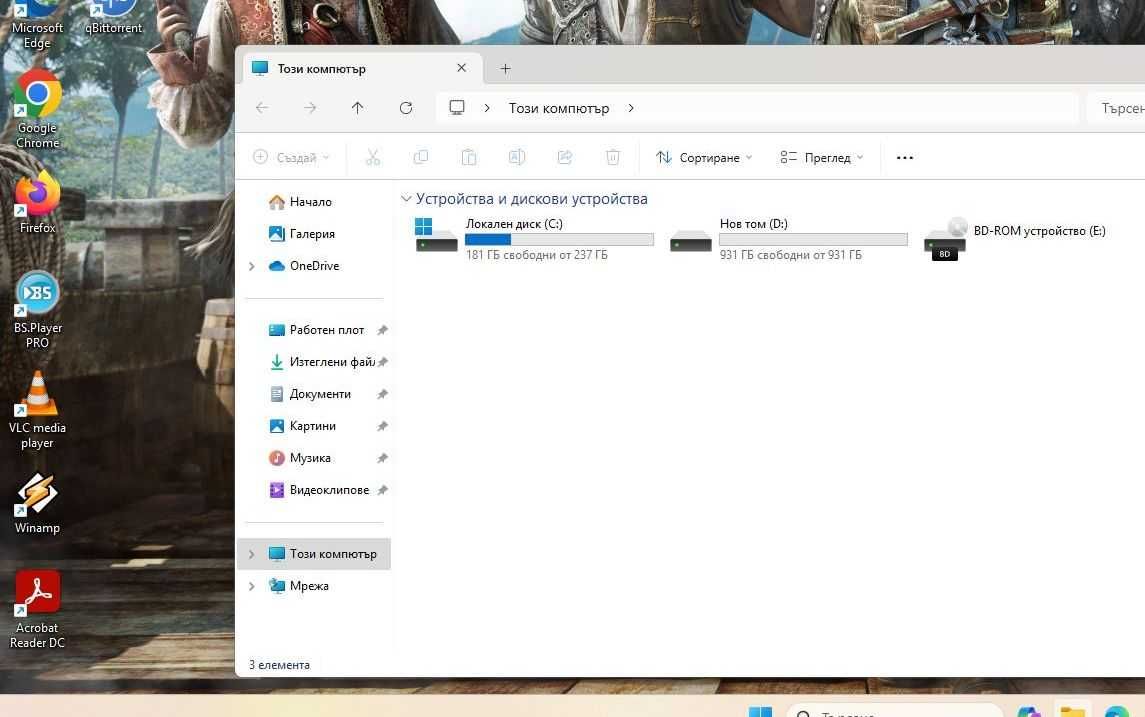Click '931 ГБ свободни от 931 ГБ' text

791,255
